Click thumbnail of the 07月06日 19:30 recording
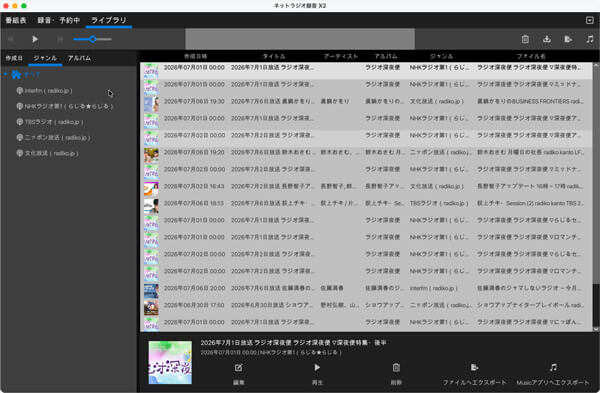 [x=151, y=104]
